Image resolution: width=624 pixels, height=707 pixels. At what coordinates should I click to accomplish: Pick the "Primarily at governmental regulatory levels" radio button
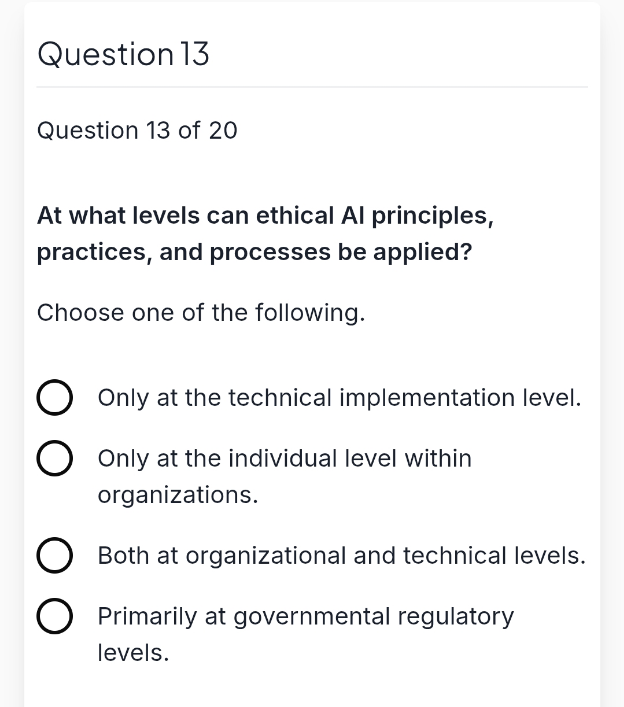tap(55, 616)
